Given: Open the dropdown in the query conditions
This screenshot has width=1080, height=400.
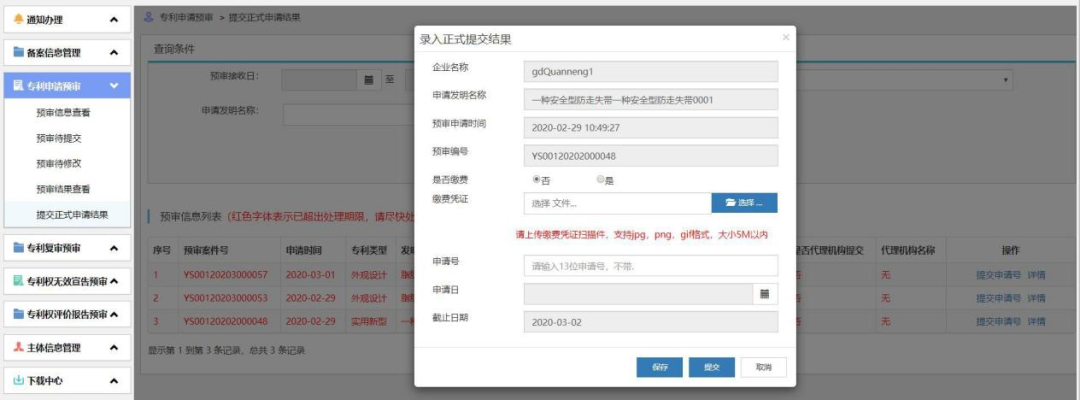Looking at the screenshot, I should 1005,79.
